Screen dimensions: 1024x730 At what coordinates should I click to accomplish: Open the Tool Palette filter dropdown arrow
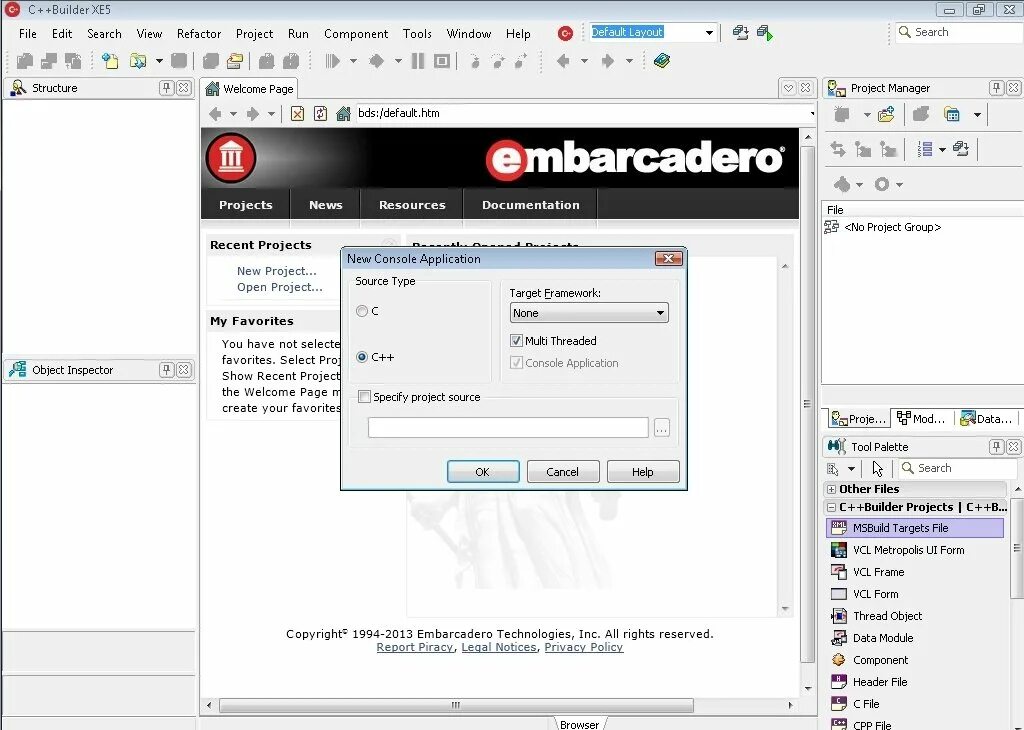click(x=851, y=468)
